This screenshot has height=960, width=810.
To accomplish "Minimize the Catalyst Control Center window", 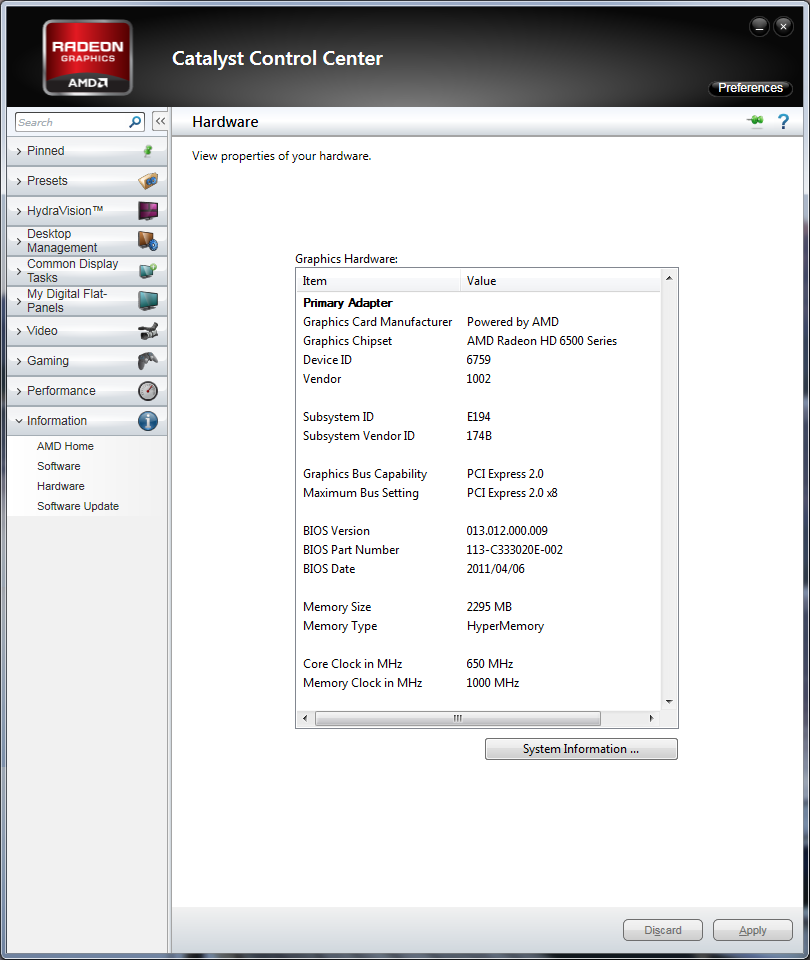I will tap(759, 27).
